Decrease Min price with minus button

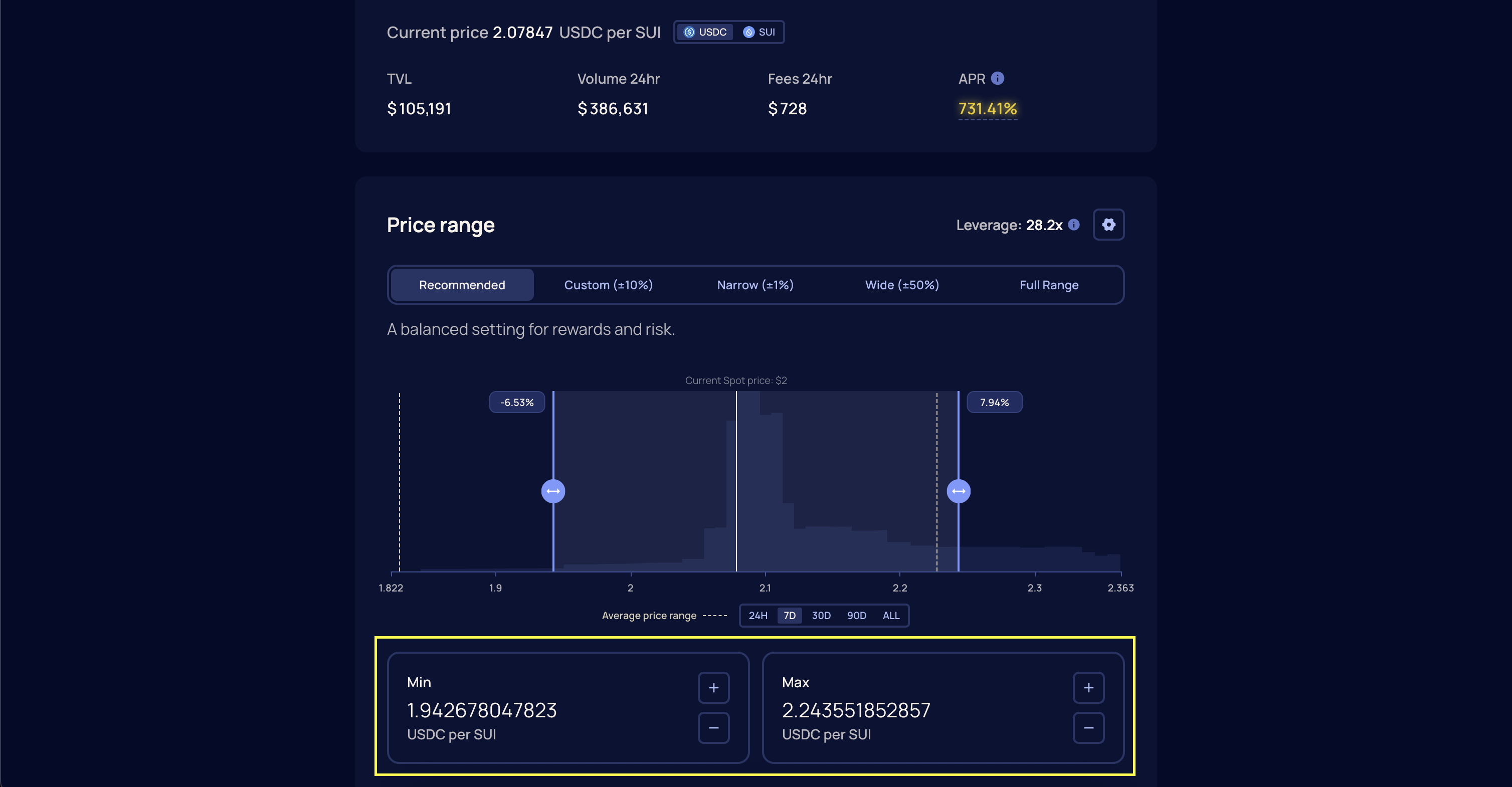coord(713,728)
